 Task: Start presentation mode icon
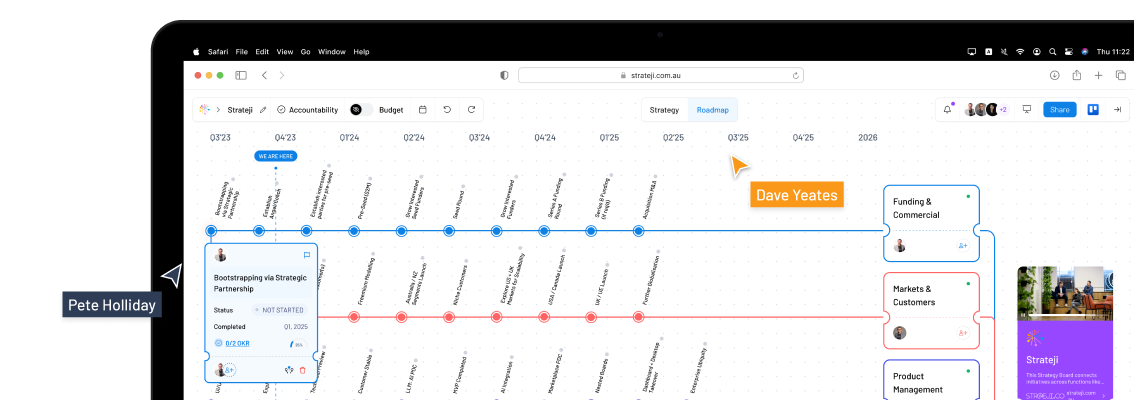(x=1026, y=110)
